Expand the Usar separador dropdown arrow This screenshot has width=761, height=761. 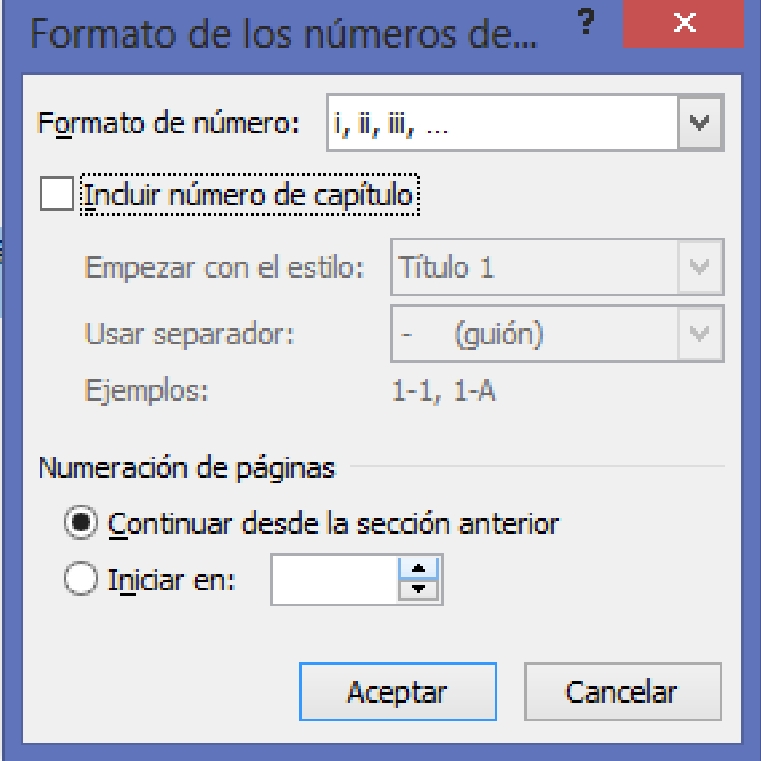699,334
